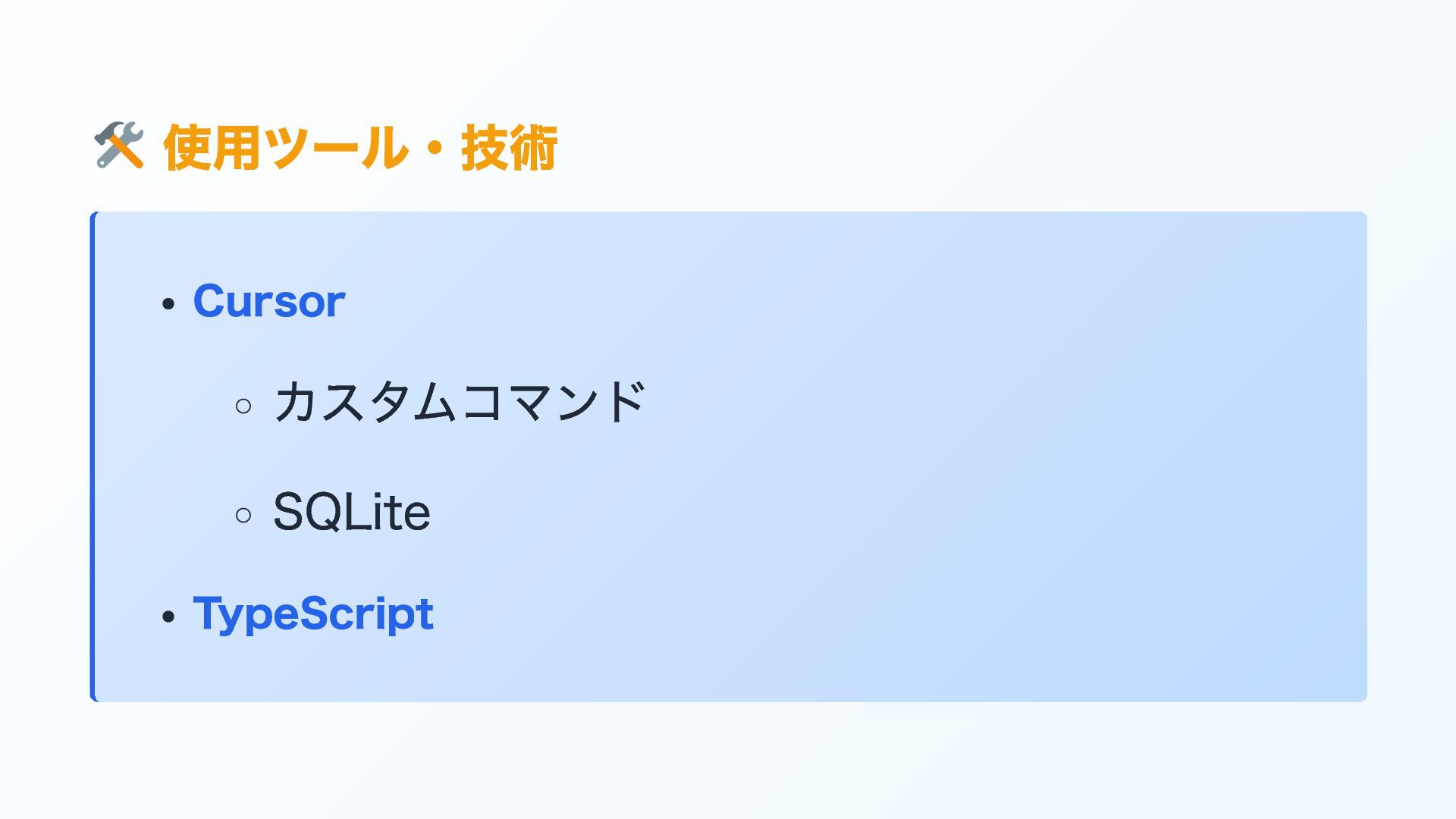Click the コマンド portion of the sub-item

tap(552, 402)
